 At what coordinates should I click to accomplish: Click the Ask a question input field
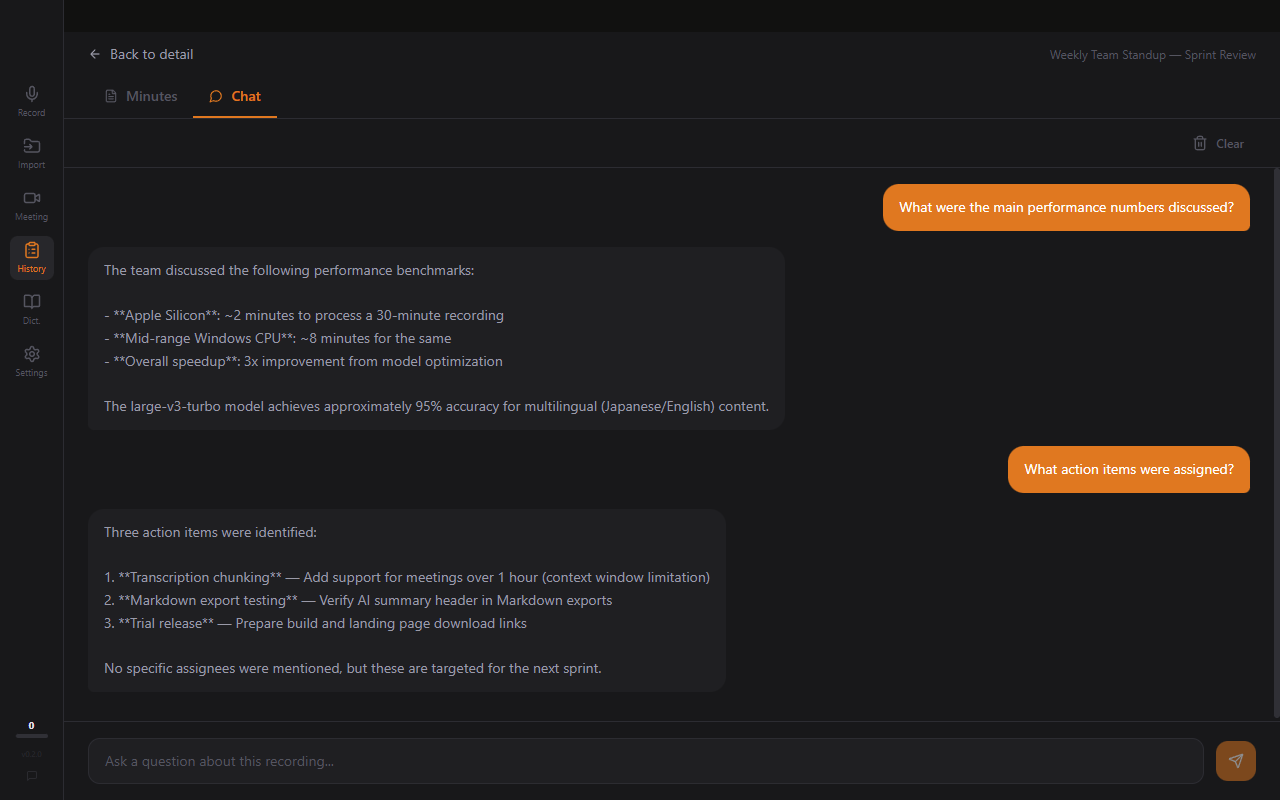pos(644,761)
